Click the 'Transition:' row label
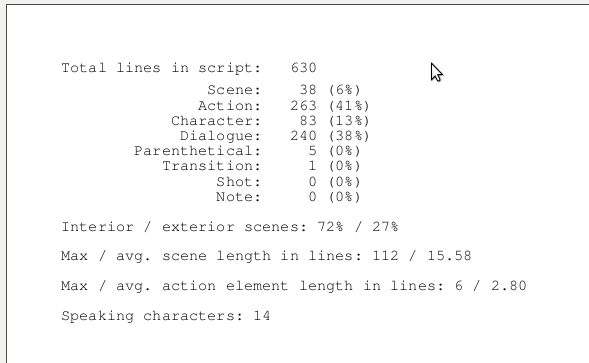 [211, 166]
